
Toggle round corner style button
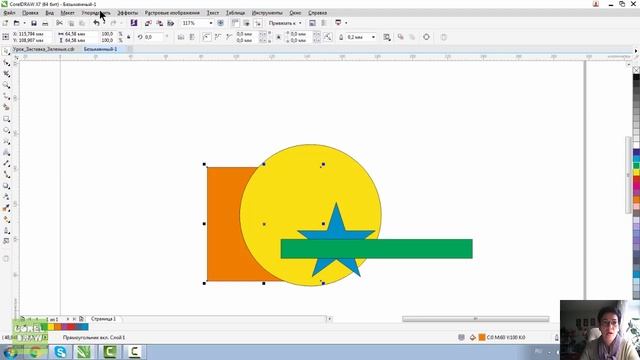[x=207, y=37]
